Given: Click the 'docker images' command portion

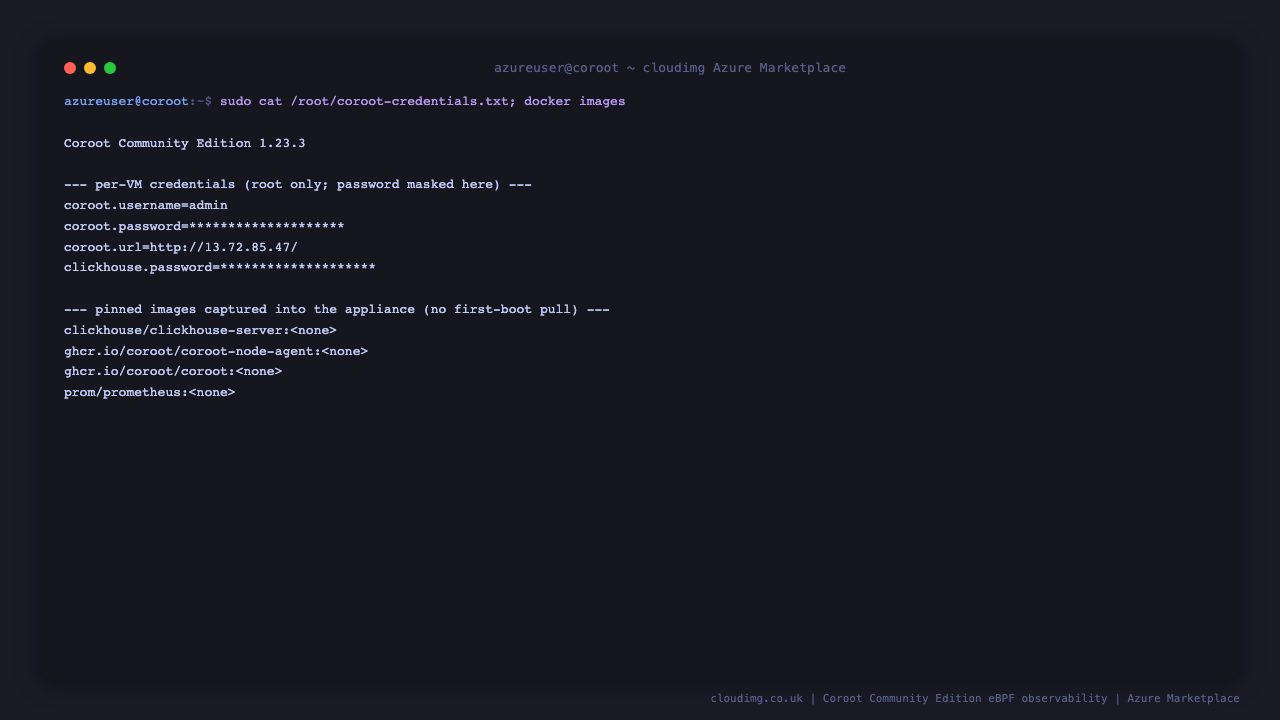Looking at the screenshot, I should [575, 101].
